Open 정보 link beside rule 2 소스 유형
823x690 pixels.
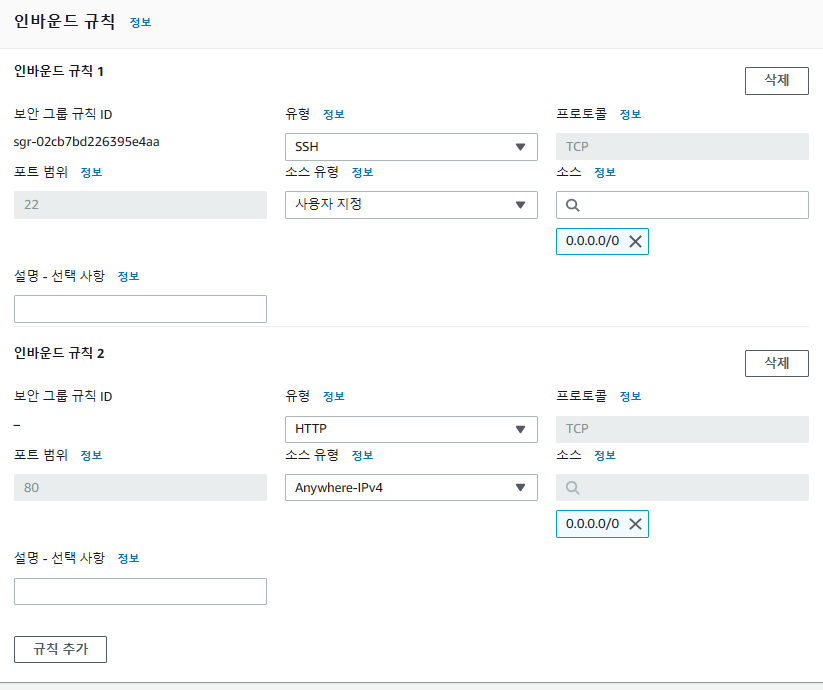(362, 455)
